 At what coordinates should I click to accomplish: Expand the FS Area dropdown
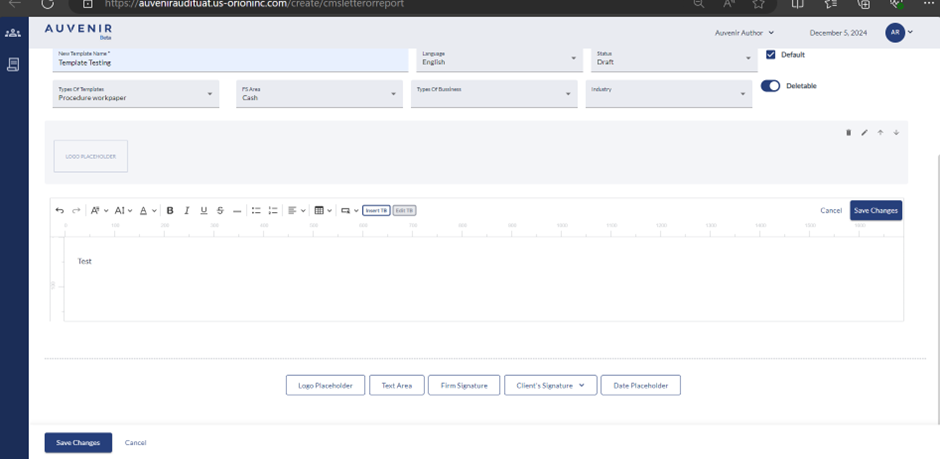tap(319, 94)
